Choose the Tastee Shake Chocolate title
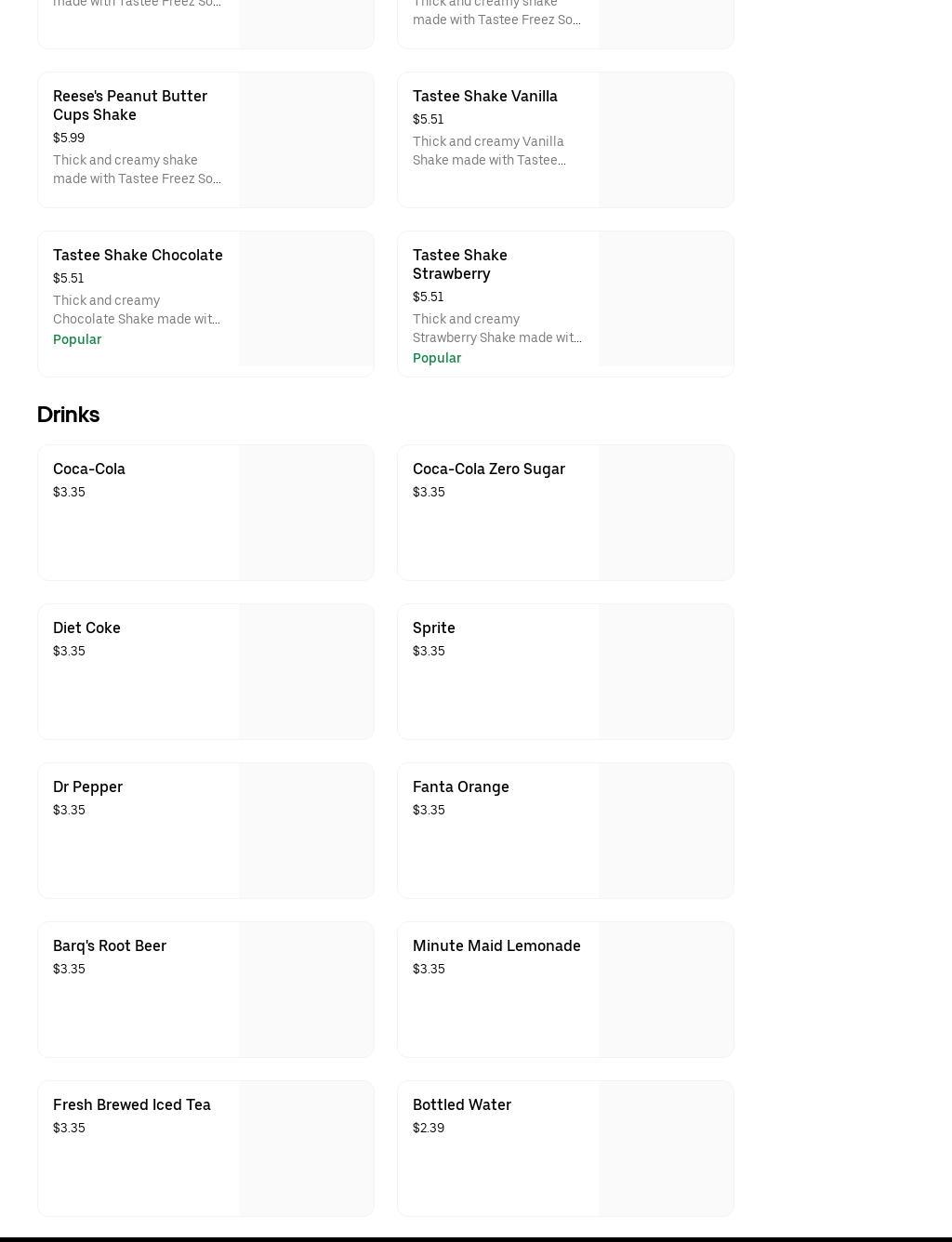 point(138,255)
